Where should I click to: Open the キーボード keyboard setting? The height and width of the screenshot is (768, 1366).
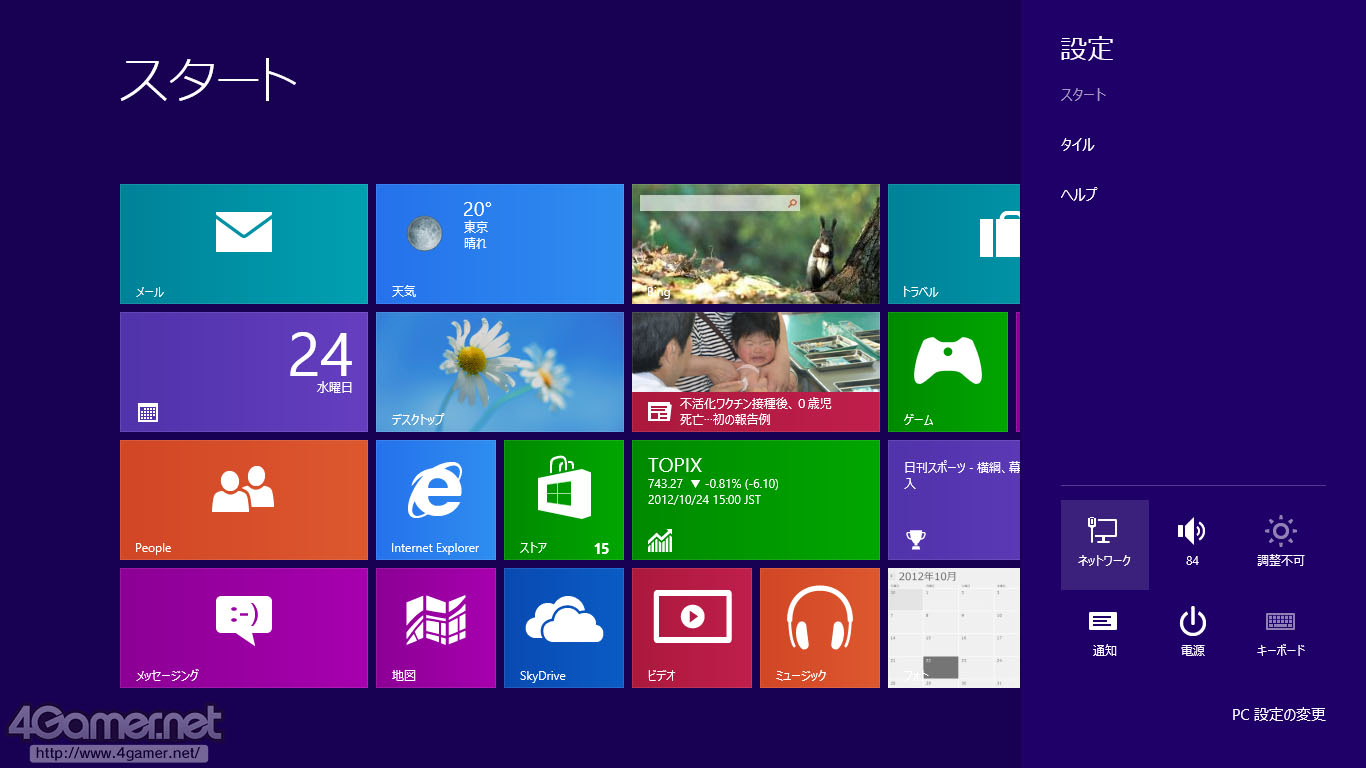1281,635
